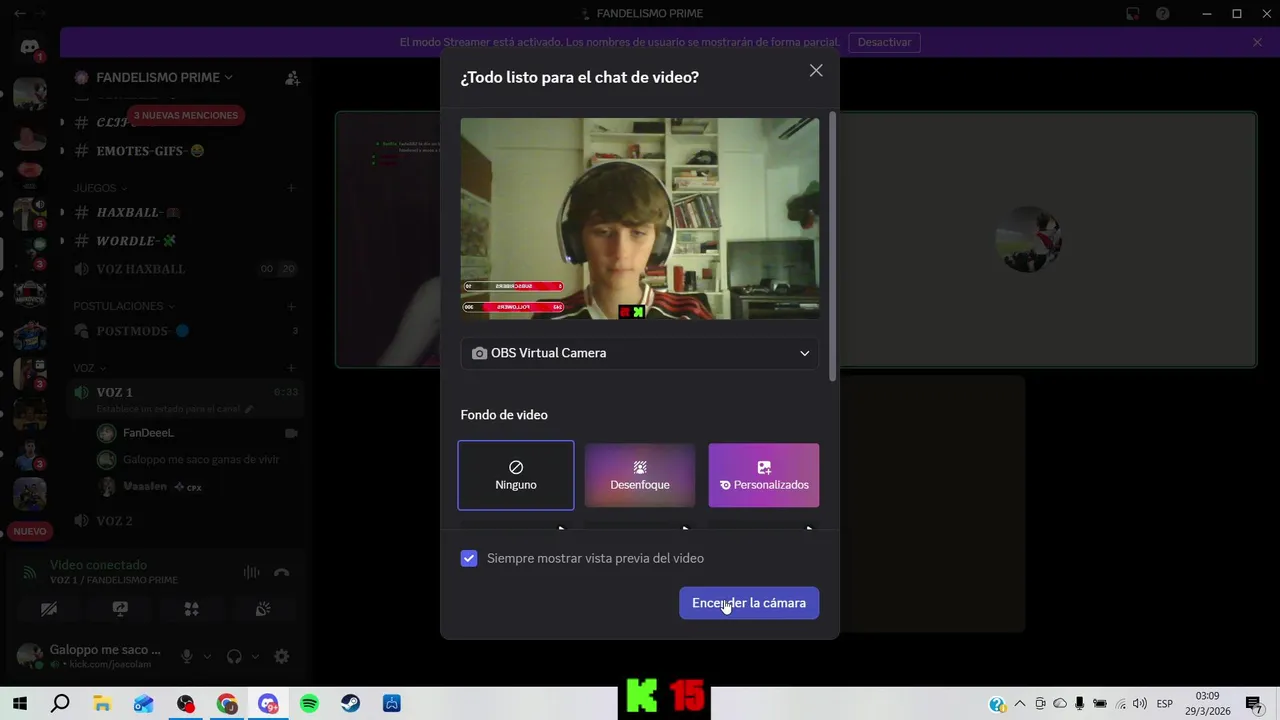Open Steam from taskbar
Image resolution: width=1280 pixels, height=720 pixels.
(350, 703)
